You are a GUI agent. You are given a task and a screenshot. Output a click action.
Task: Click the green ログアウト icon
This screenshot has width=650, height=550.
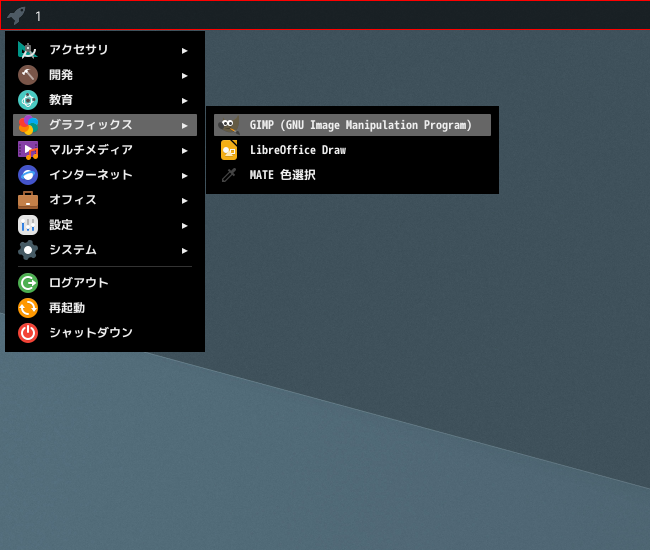coord(28,283)
